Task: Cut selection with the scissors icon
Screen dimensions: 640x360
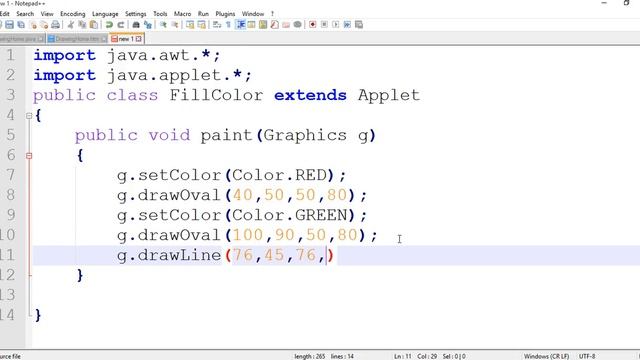Action: pyautogui.click(x=70, y=25)
